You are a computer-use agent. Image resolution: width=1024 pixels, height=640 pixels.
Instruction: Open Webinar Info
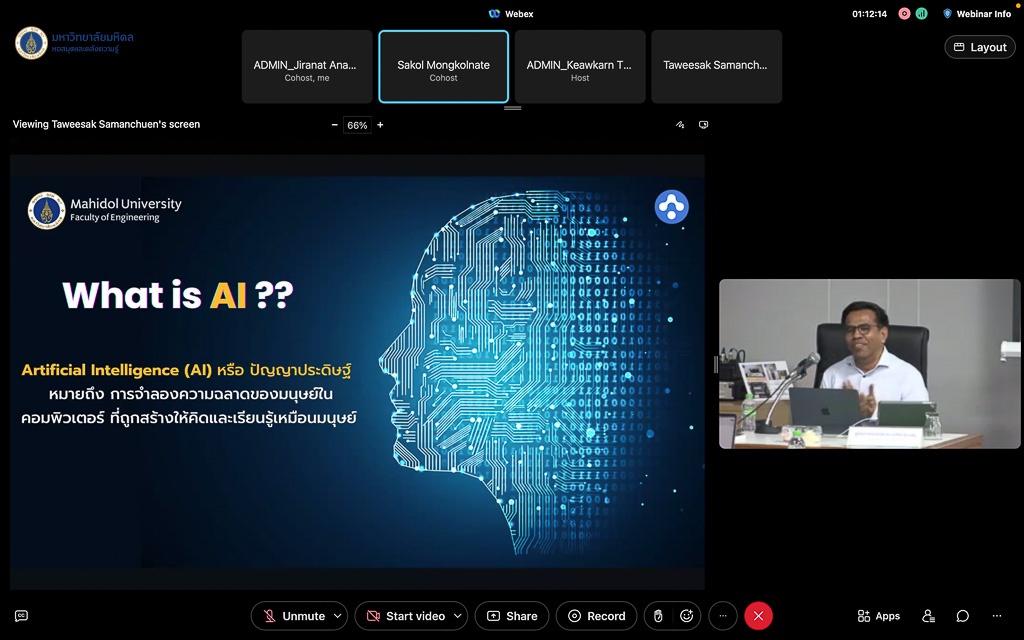976,14
